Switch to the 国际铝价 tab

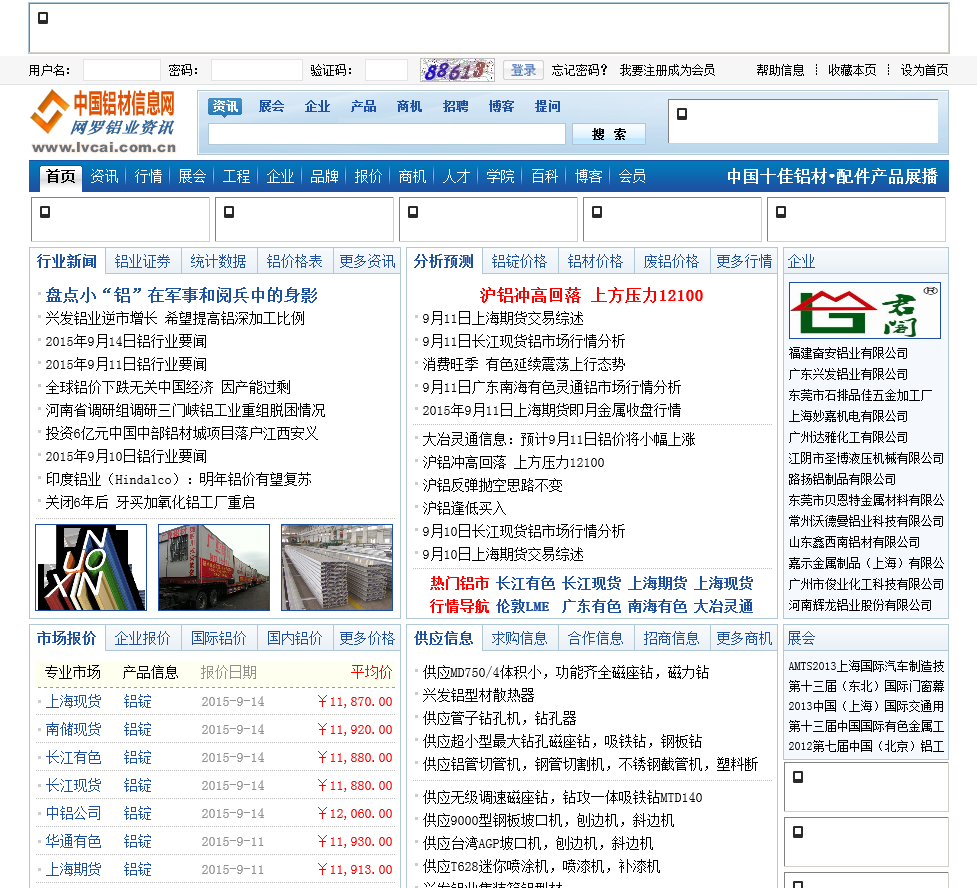pos(219,638)
